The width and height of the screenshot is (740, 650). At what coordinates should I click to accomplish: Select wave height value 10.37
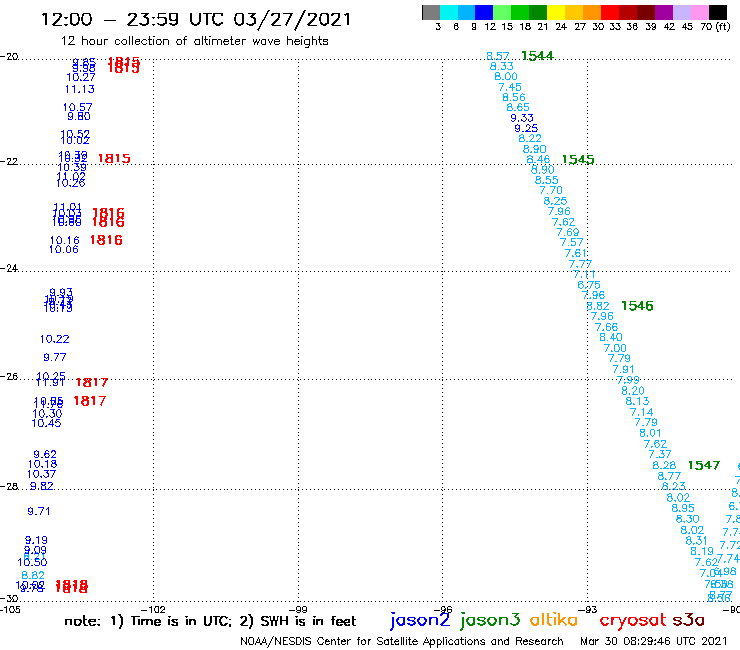[x=42, y=474]
